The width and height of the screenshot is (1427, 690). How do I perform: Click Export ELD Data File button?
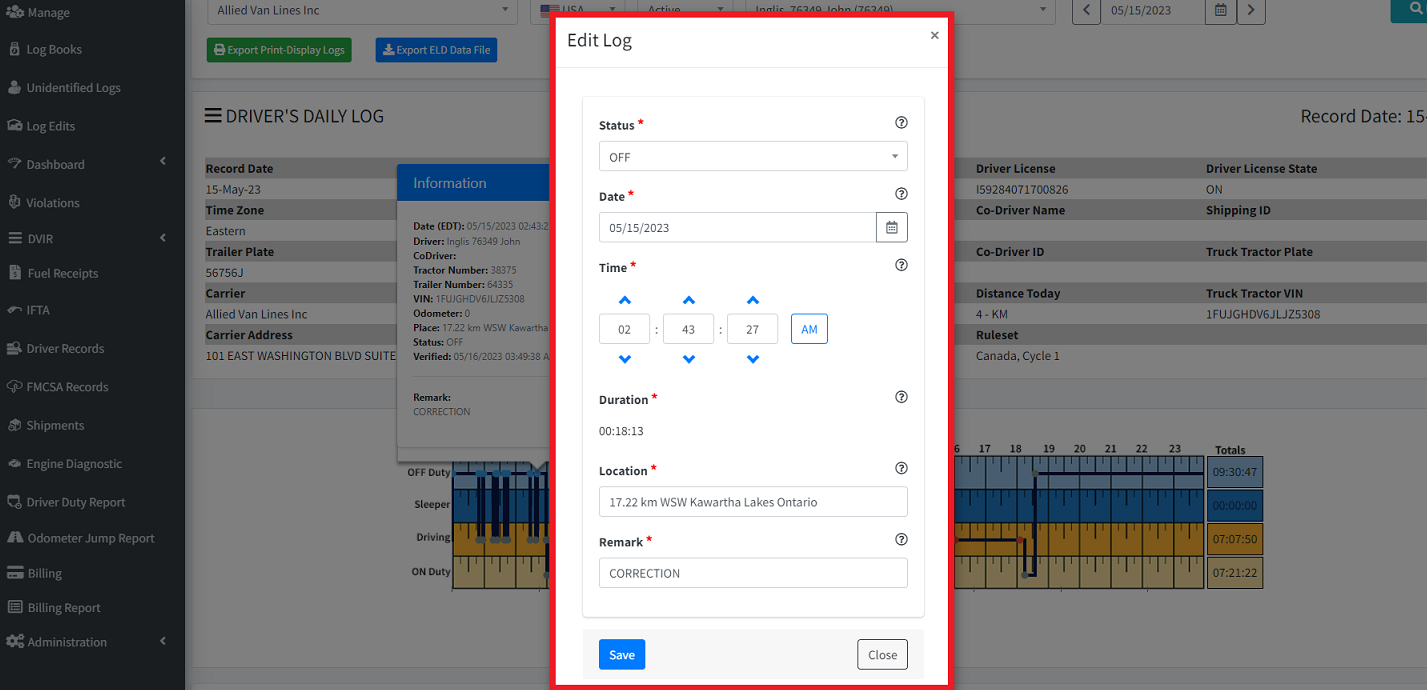click(x=436, y=50)
